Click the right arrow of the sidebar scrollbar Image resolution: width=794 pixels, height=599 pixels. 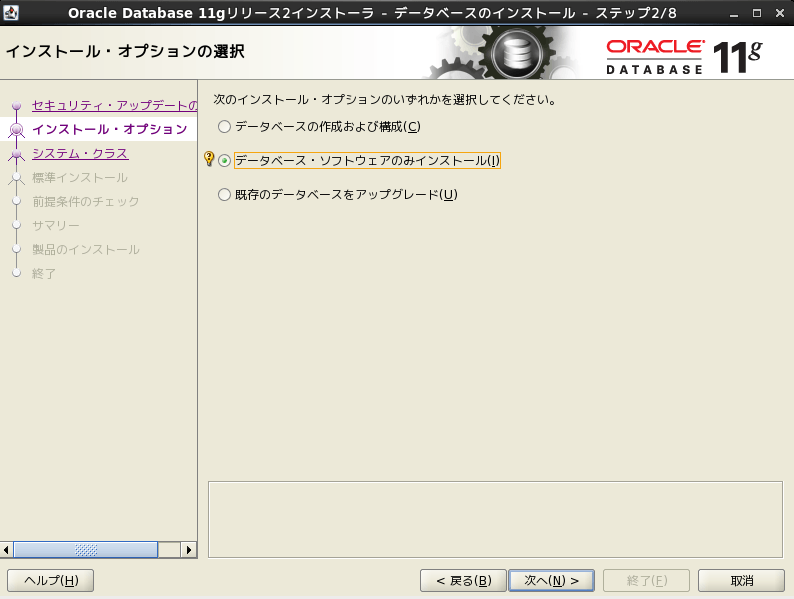coord(188,550)
